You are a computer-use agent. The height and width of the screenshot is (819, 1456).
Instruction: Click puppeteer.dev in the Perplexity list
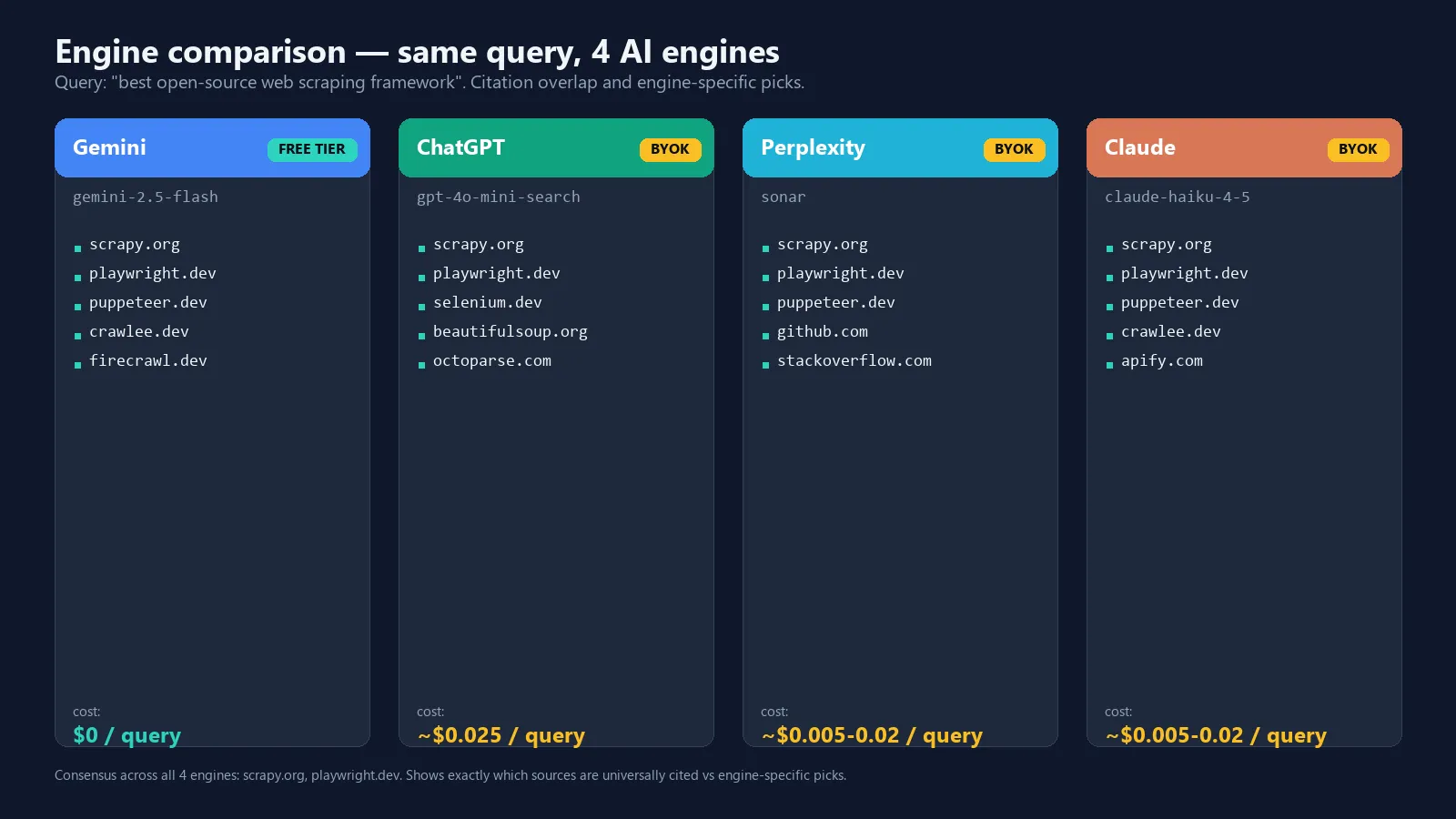836,302
